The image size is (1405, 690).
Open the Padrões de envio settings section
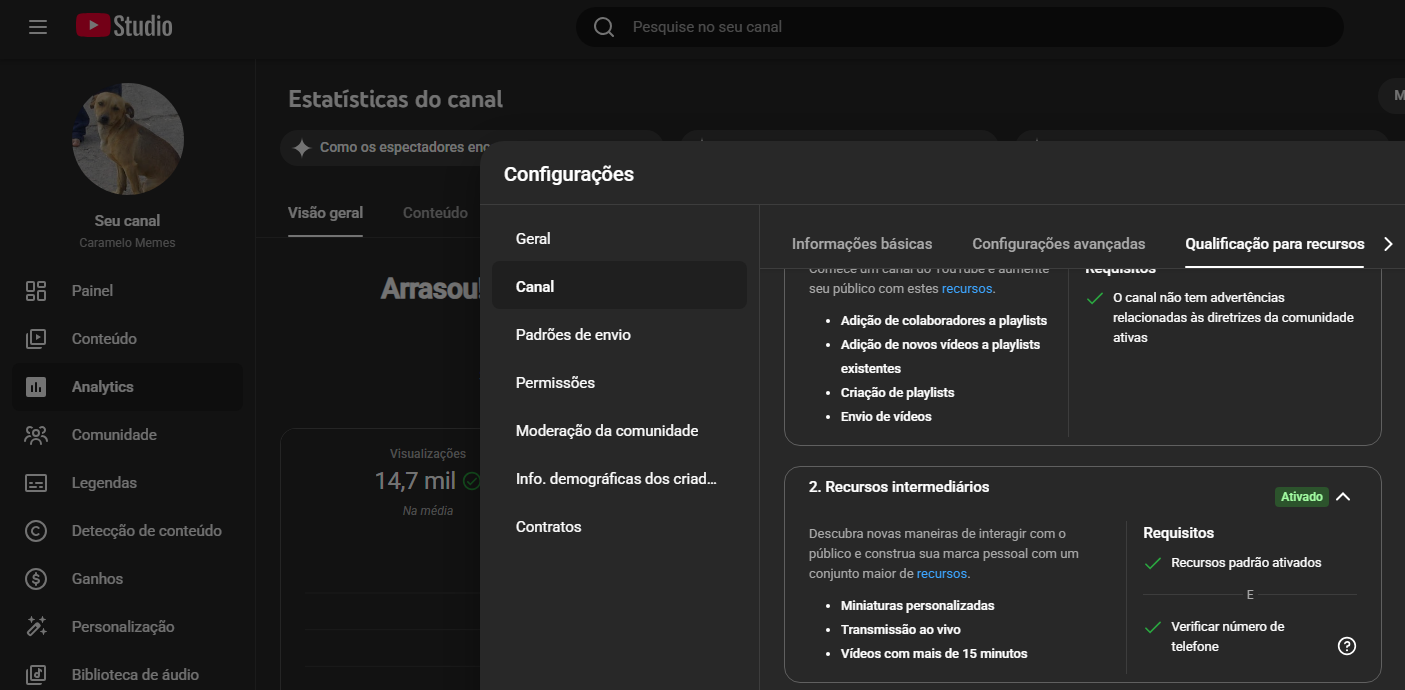(619, 335)
